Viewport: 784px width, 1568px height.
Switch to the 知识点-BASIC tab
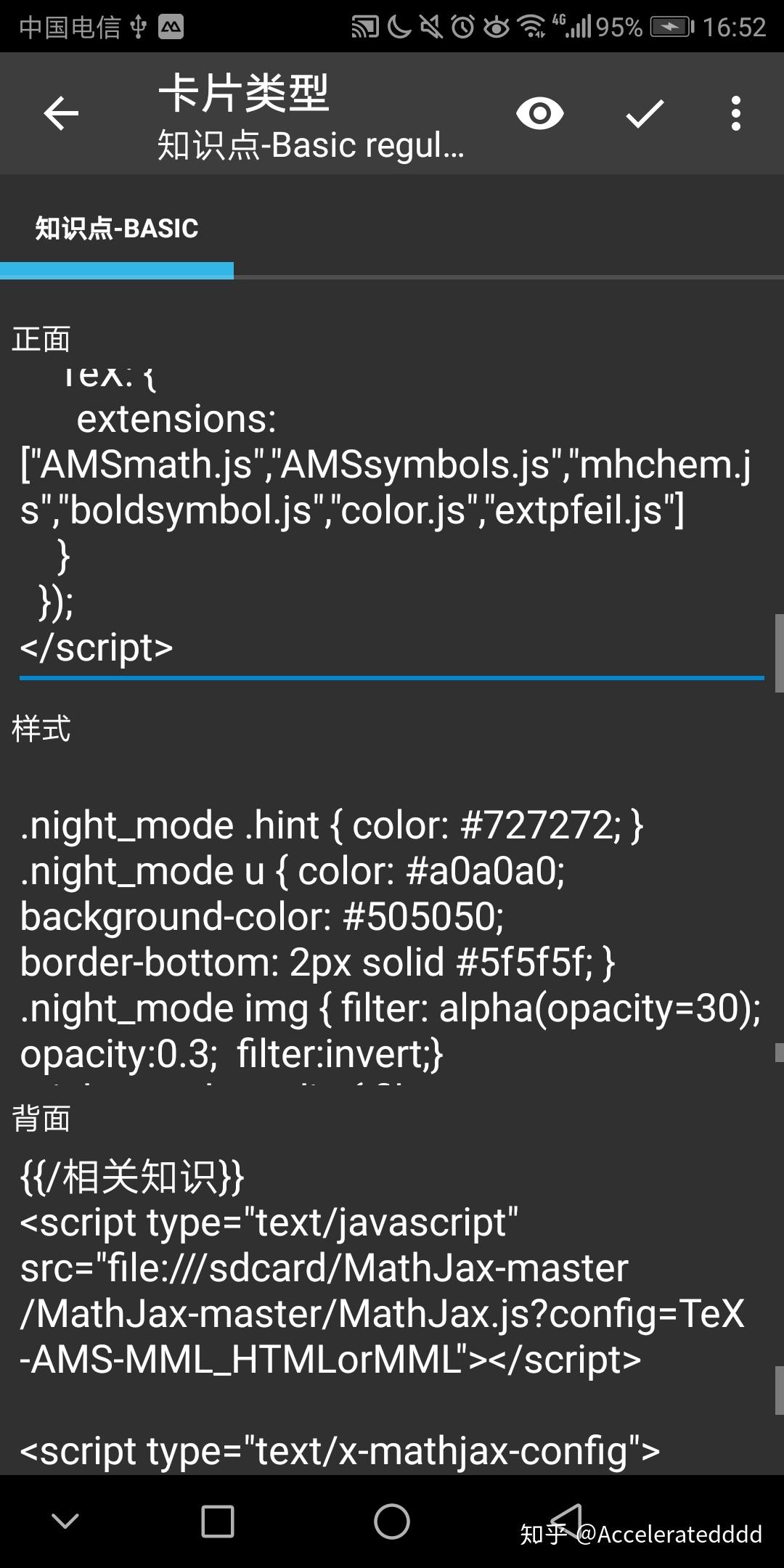(x=116, y=228)
